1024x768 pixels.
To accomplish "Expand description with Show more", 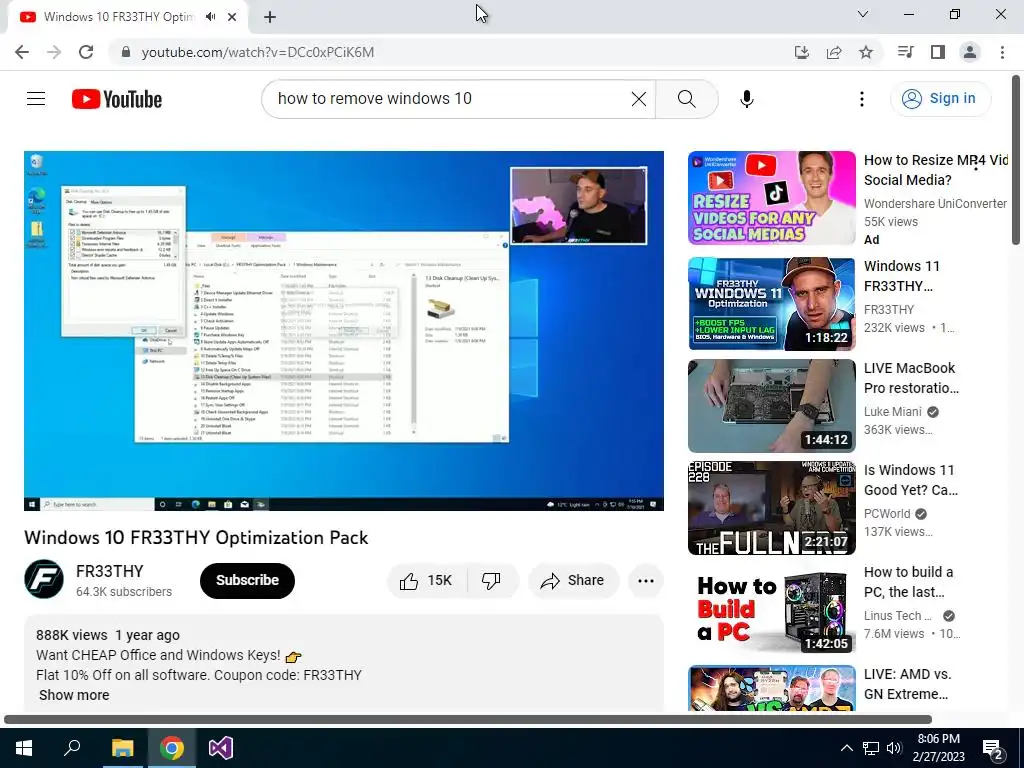I will [74, 695].
